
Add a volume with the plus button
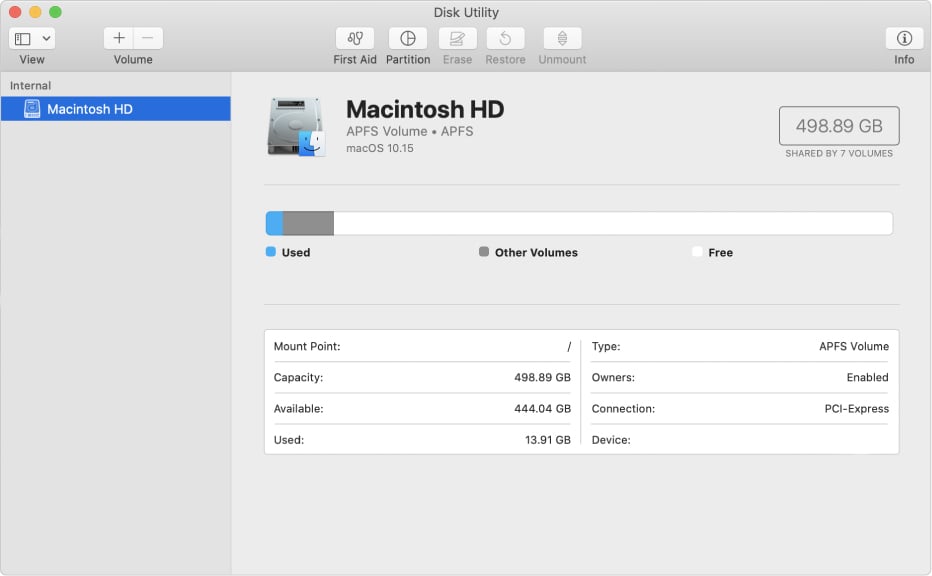(119, 38)
